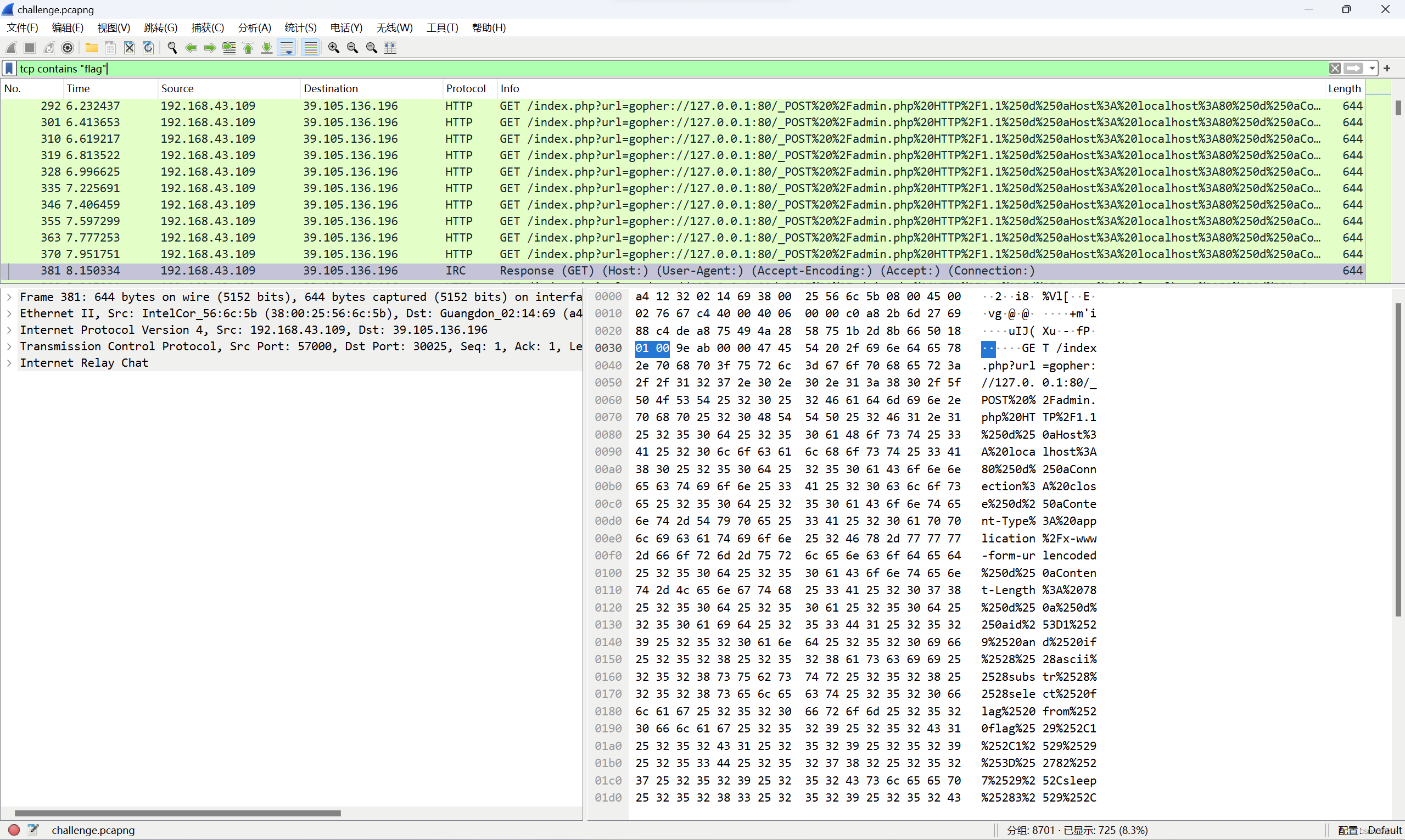Open the capture file folder icon

91,48
